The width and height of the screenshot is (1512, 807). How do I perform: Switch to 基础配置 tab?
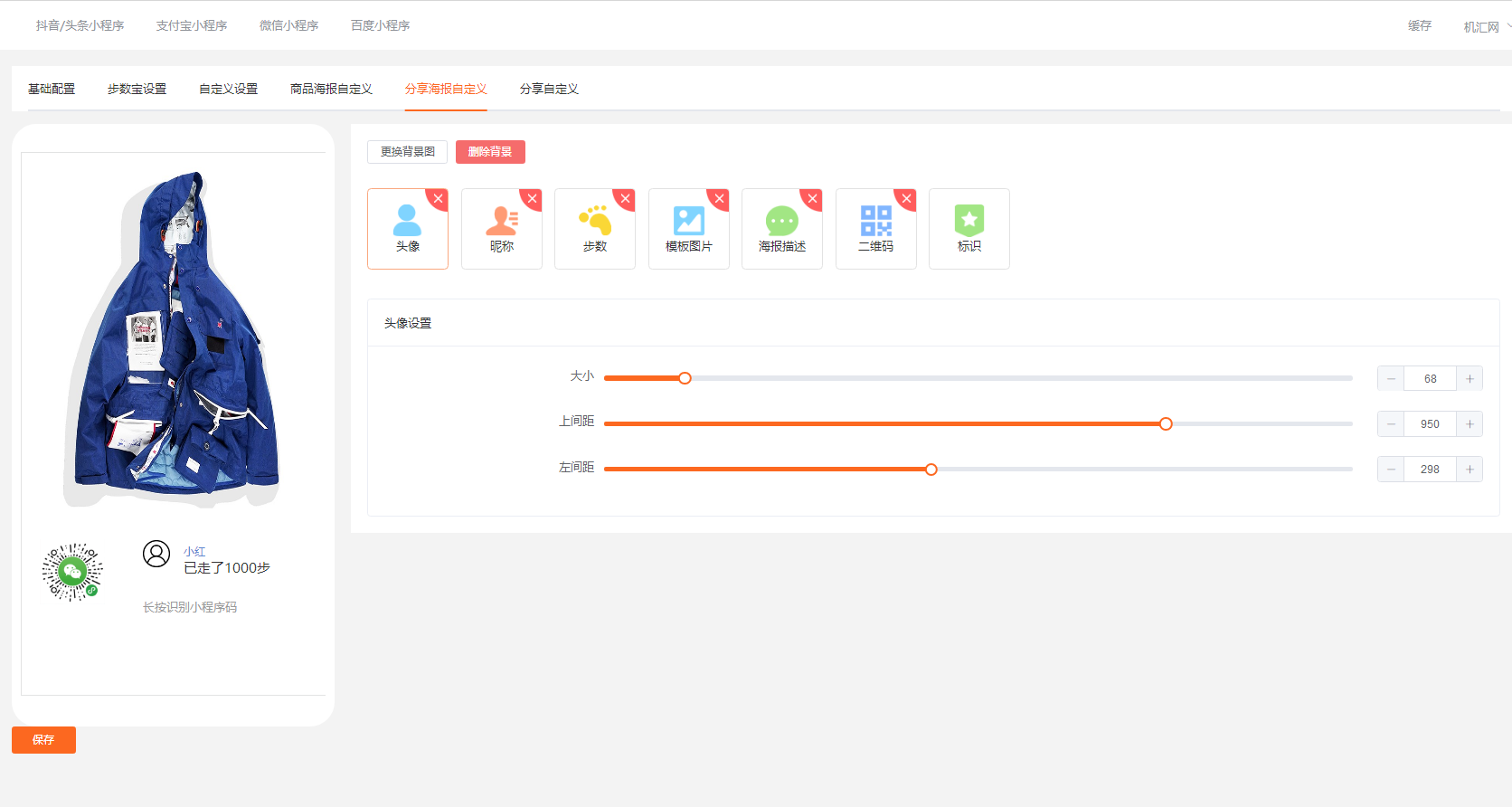pyautogui.click(x=52, y=89)
